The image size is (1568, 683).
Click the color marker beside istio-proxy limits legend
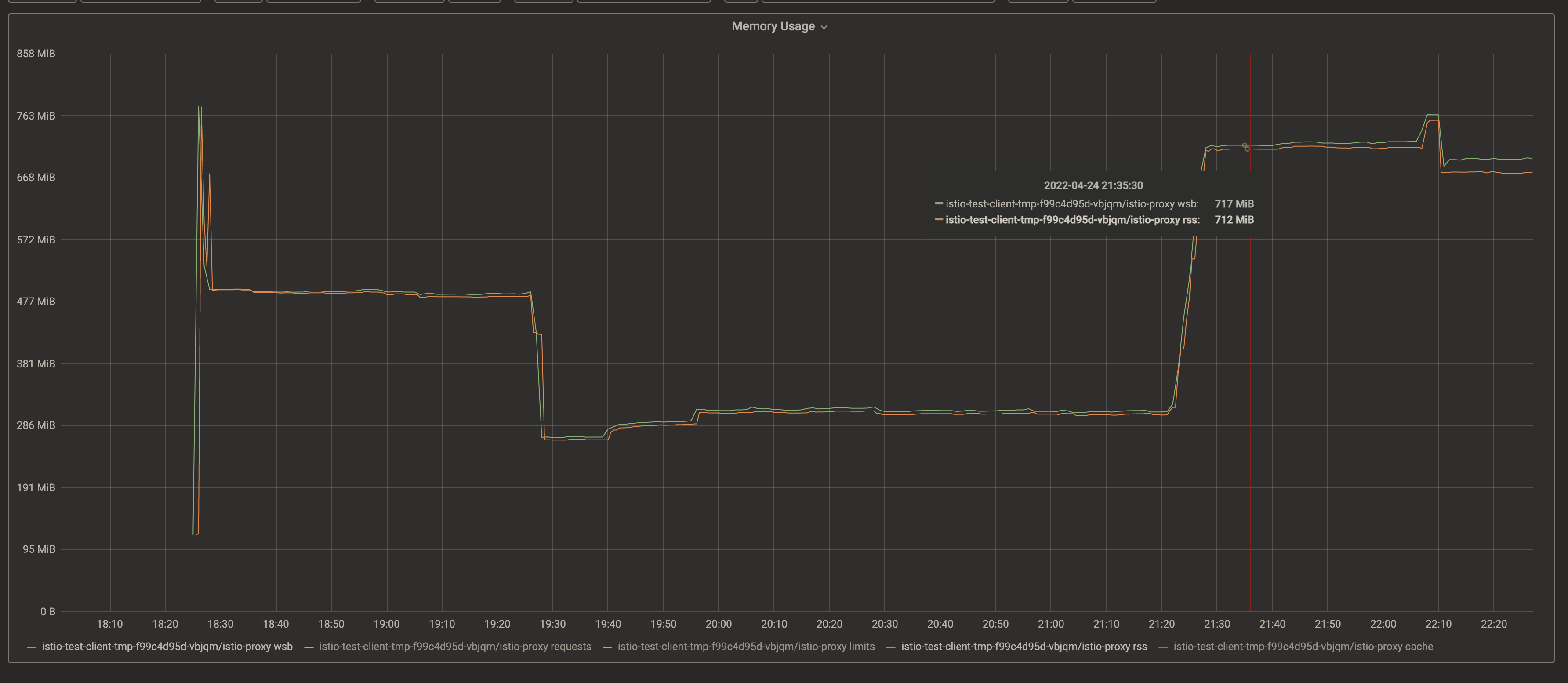point(606,647)
